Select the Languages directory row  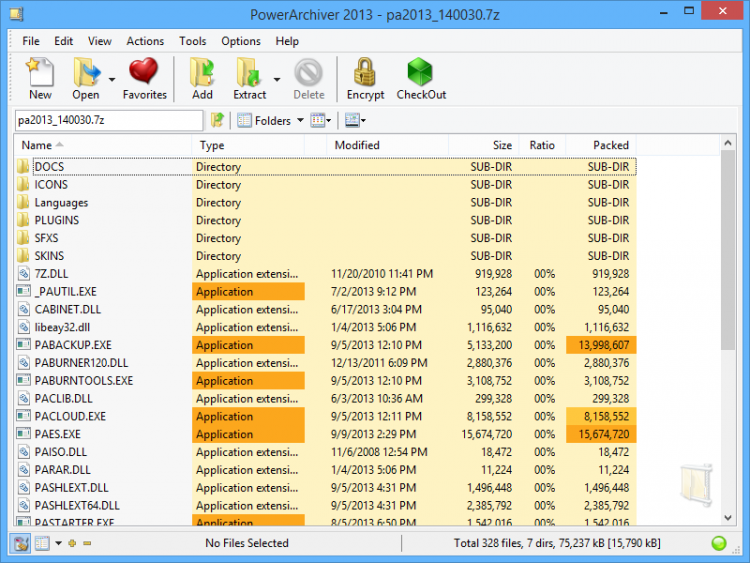(x=325, y=202)
